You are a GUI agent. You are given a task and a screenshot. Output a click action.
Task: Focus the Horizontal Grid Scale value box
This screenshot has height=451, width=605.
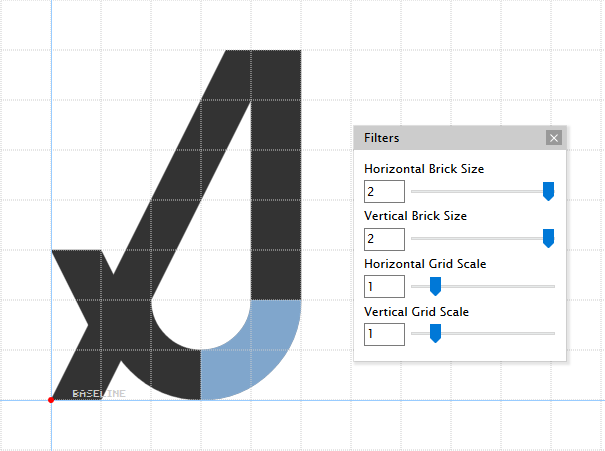tap(385, 287)
